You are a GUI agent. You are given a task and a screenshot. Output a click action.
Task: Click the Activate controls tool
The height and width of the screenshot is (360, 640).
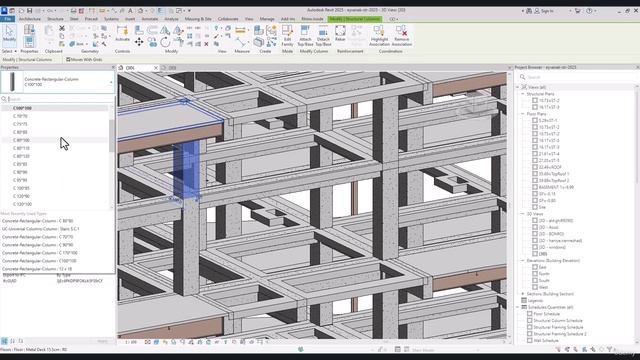(122, 33)
